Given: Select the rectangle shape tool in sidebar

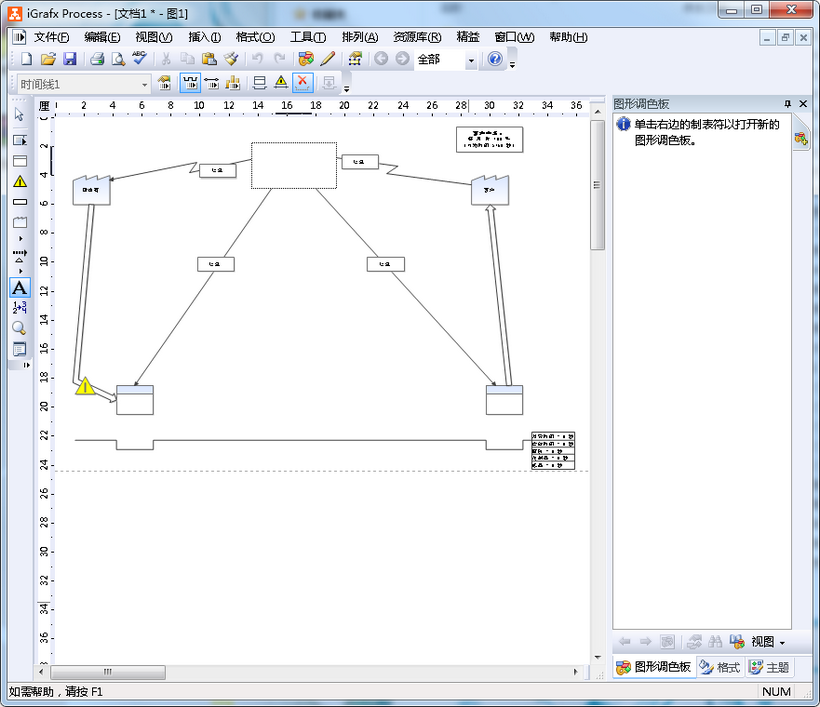Looking at the screenshot, I should pos(20,202).
